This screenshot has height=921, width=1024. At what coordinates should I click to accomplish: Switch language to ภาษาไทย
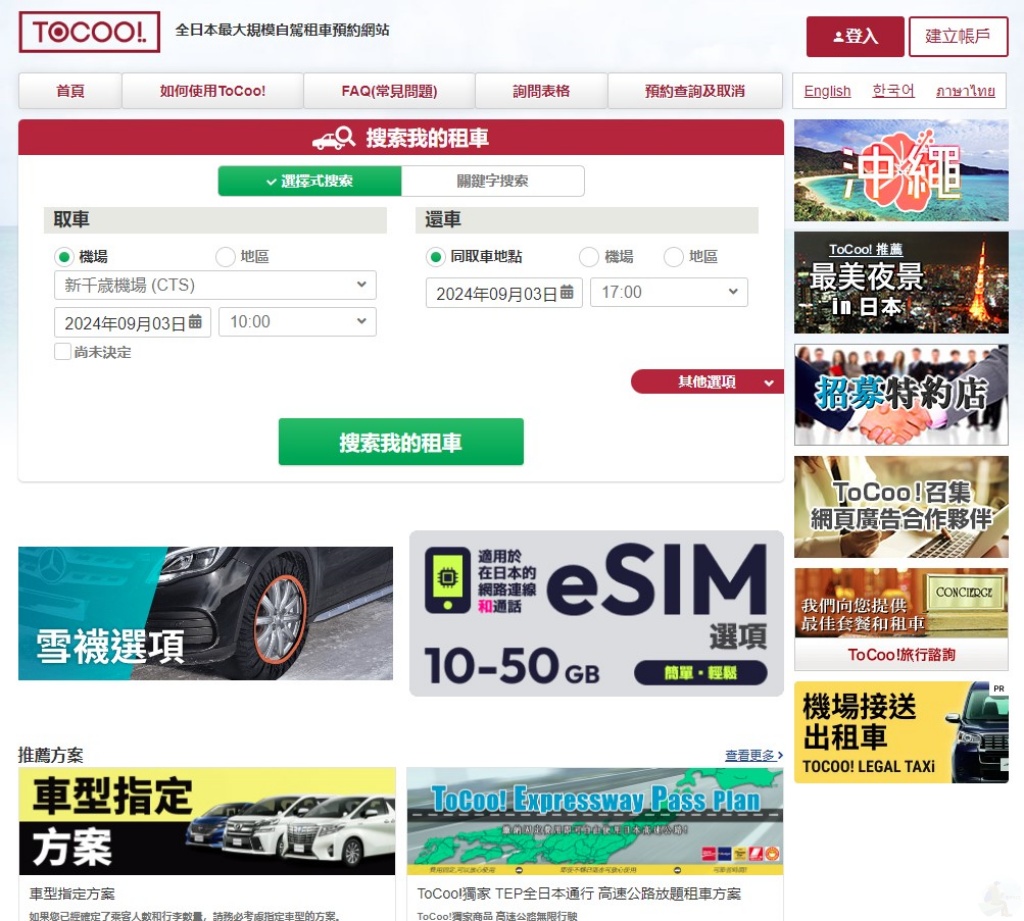(965, 91)
